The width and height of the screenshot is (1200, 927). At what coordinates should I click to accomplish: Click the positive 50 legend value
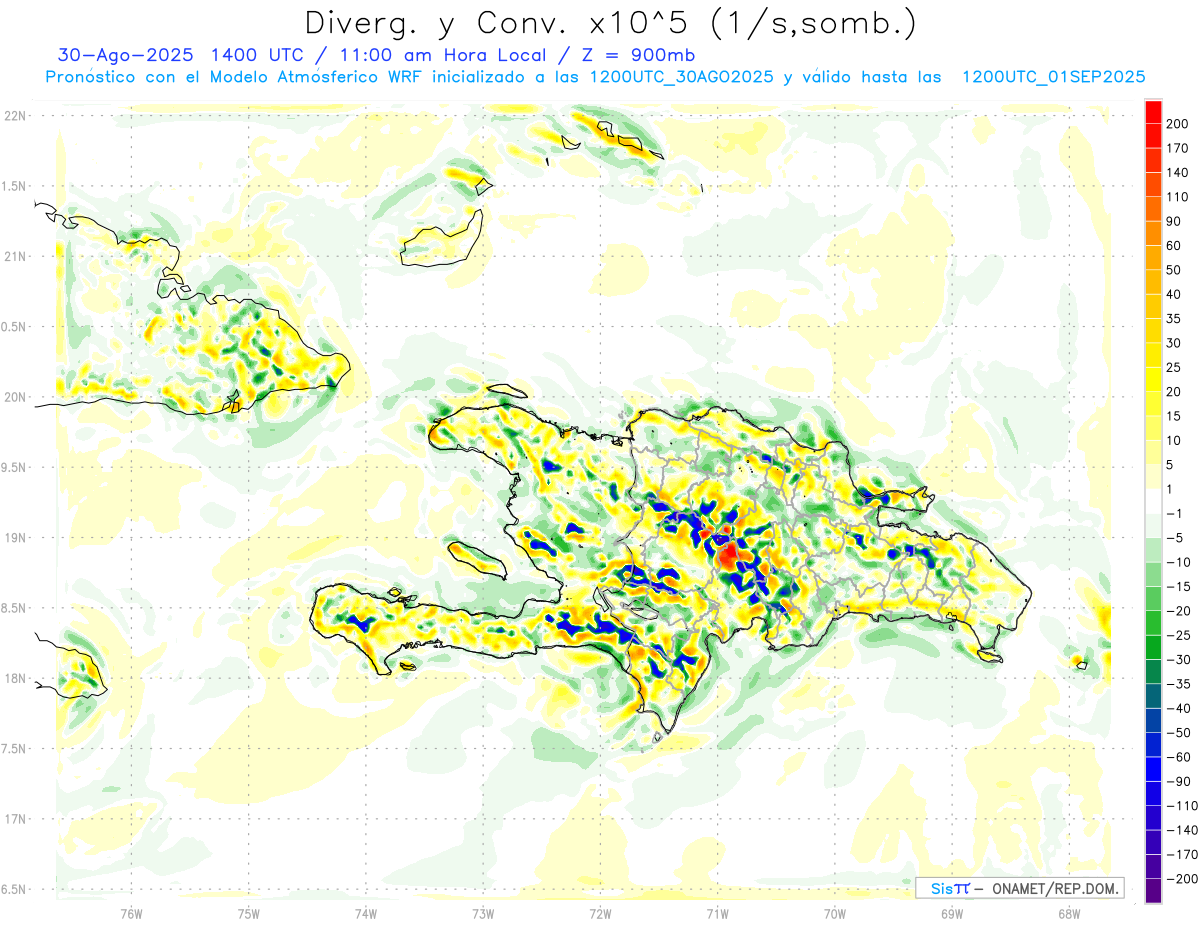pos(1175,270)
